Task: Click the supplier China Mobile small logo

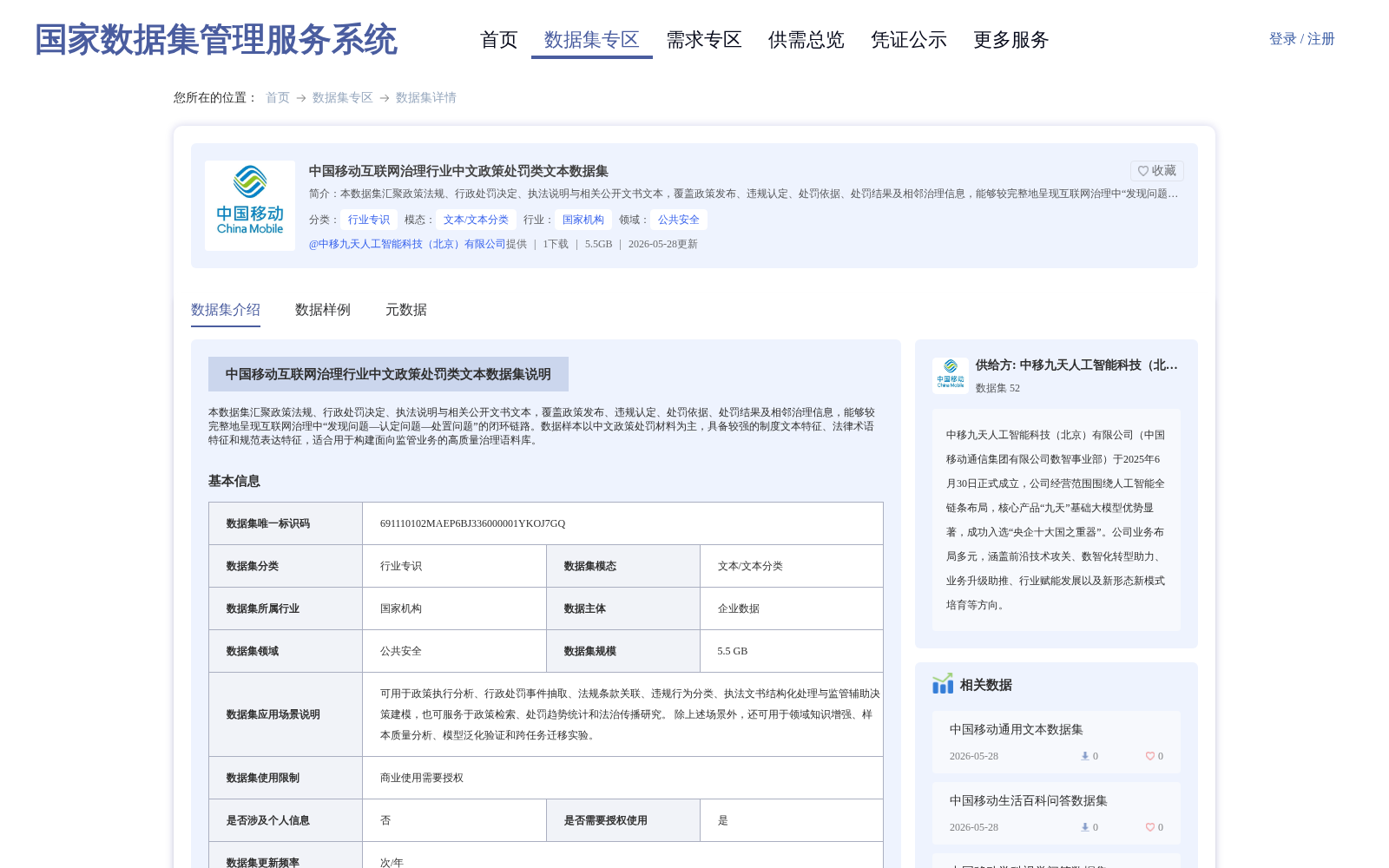Action: click(x=951, y=376)
